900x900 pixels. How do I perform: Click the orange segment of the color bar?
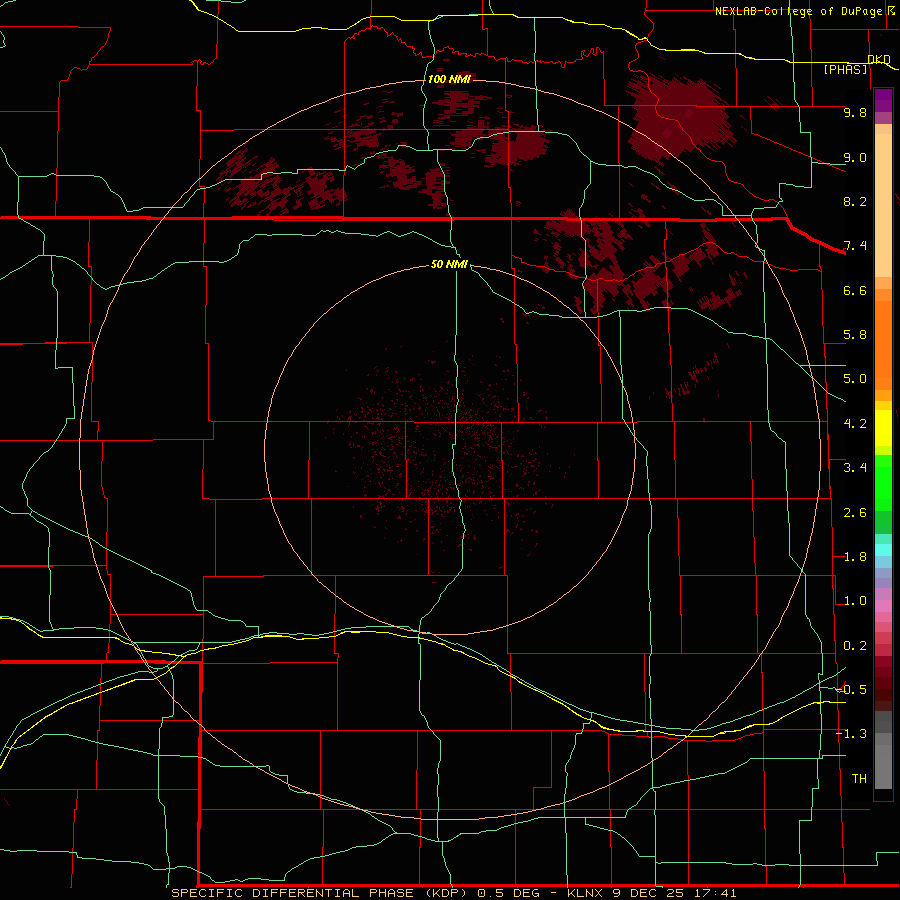click(x=883, y=344)
